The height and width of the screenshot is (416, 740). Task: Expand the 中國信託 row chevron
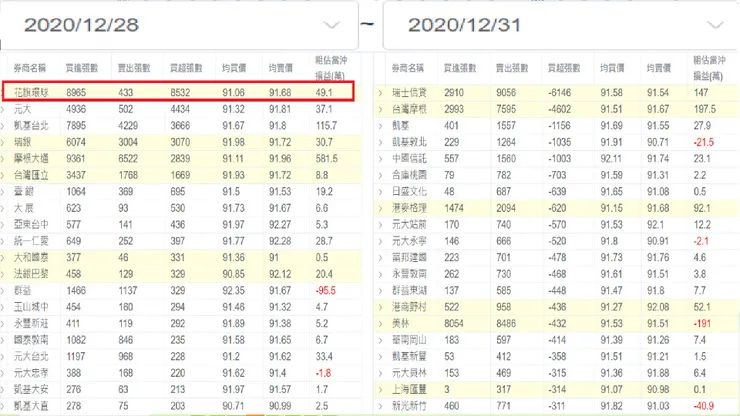[x=380, y=159]
